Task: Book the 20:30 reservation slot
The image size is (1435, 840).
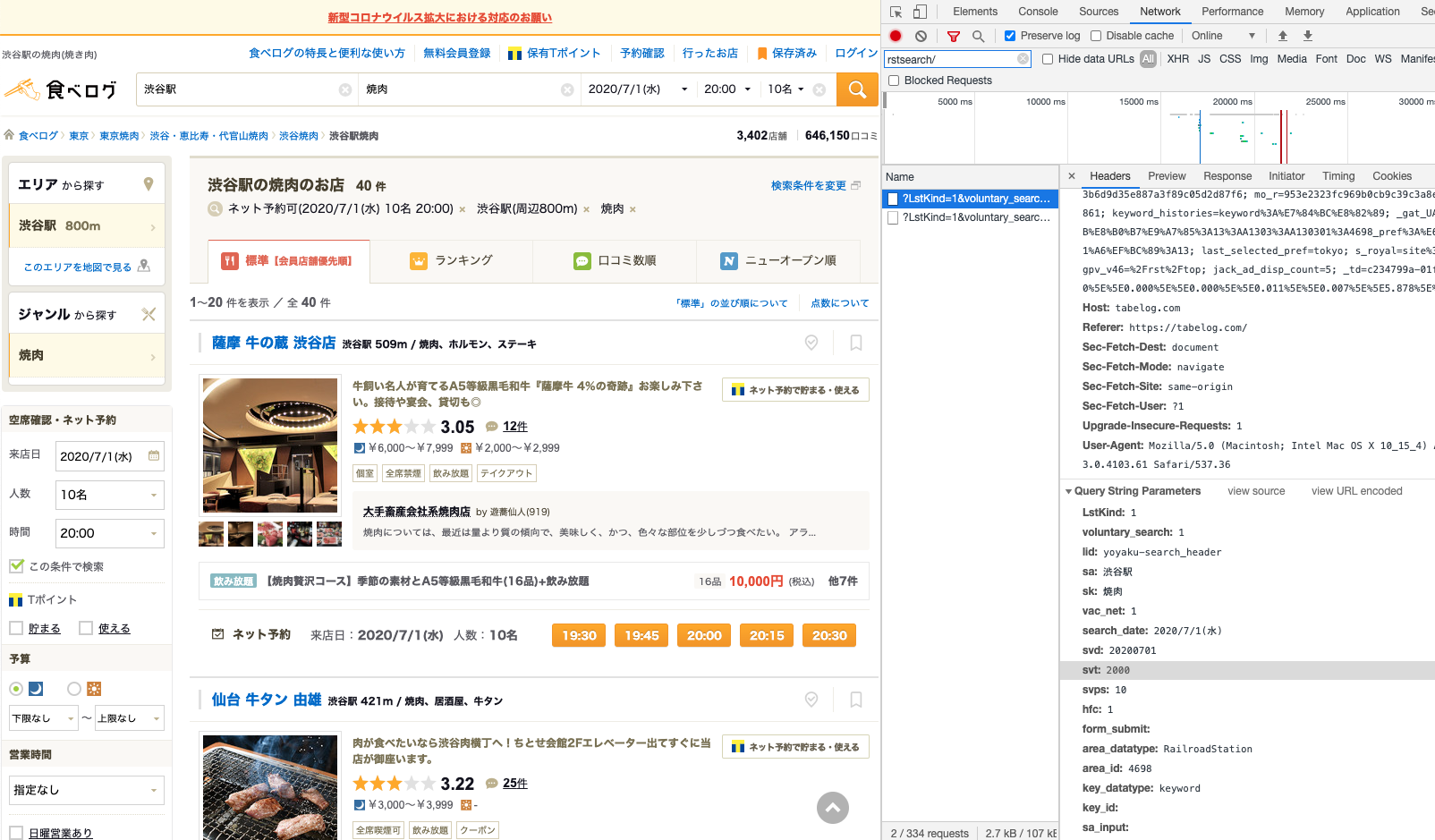Action: [x=829, y=635]
